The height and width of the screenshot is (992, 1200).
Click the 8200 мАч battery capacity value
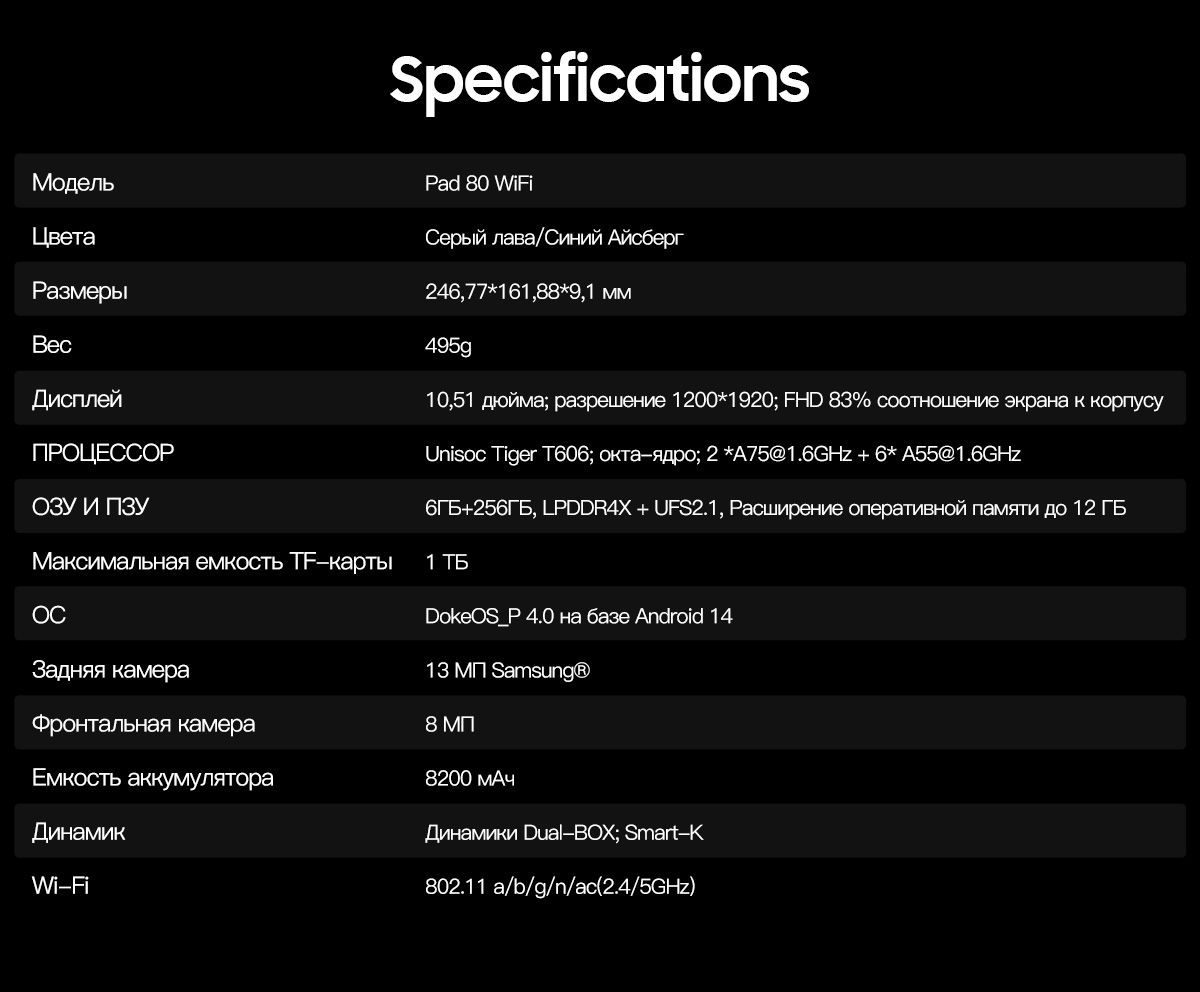click(x=470, y=778)
